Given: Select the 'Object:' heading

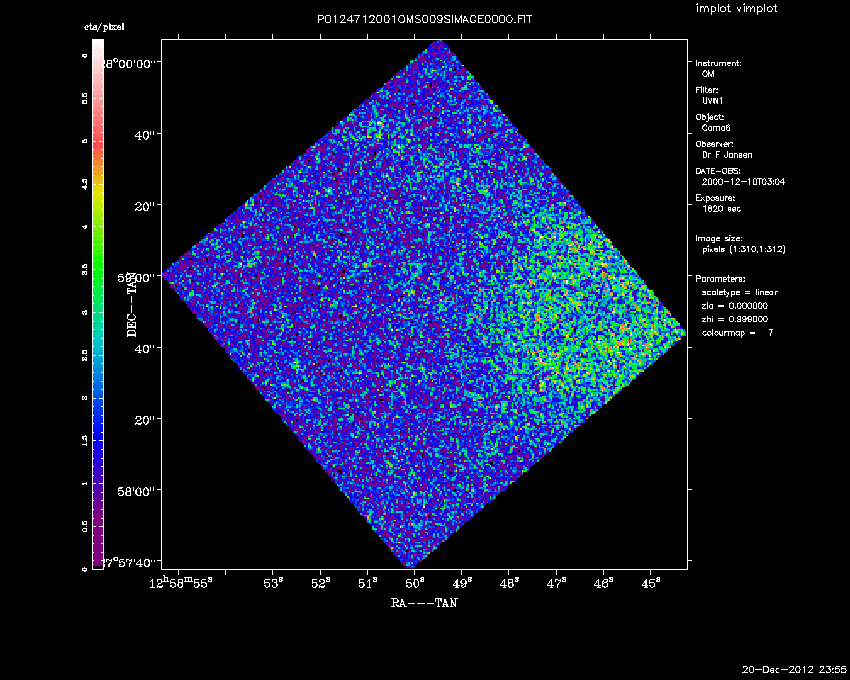Looking at the screenshot, I should click(710, 117).
